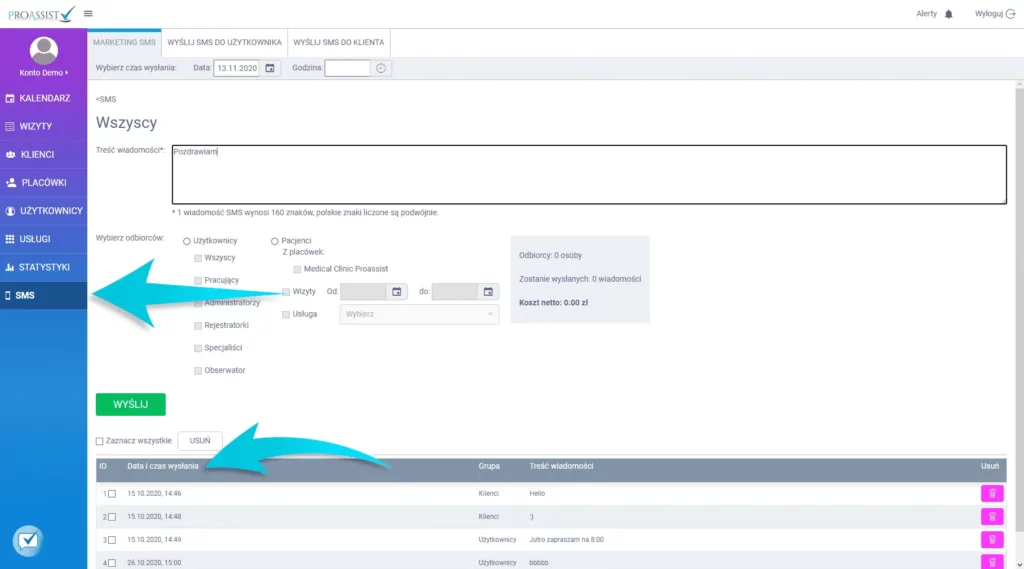Click the clock icon in Godzina field

[380, 68]
